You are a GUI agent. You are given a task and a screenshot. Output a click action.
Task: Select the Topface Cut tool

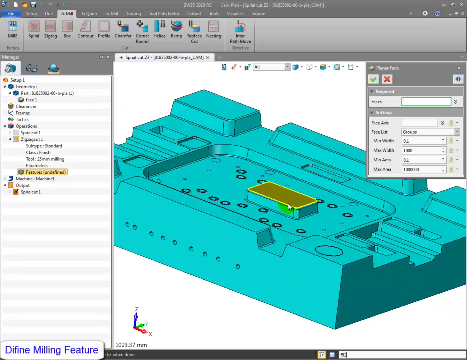point(194,32)
